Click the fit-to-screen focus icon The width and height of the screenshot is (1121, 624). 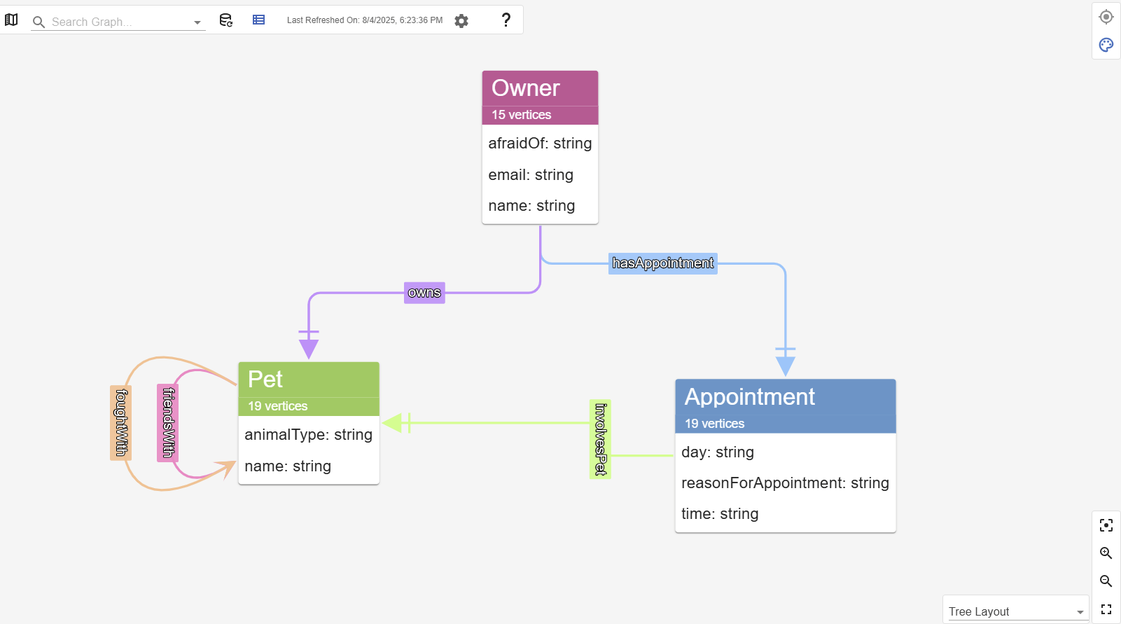coord(1106,525)
